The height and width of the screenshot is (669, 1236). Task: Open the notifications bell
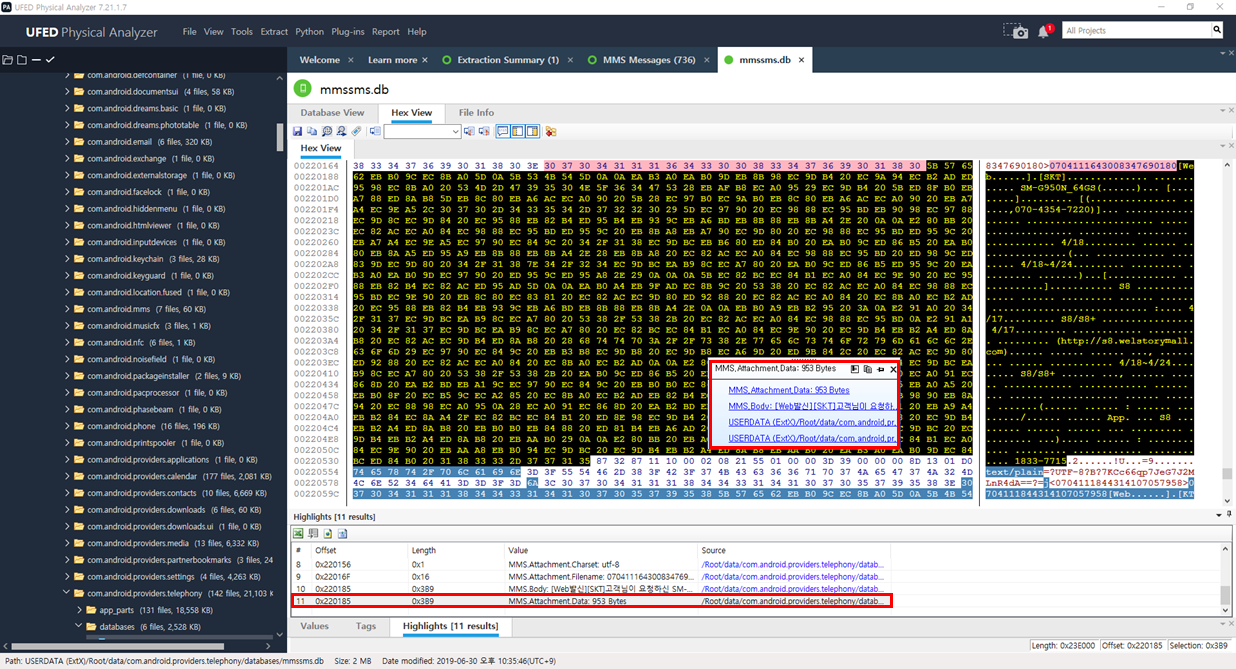(1045, 31)
